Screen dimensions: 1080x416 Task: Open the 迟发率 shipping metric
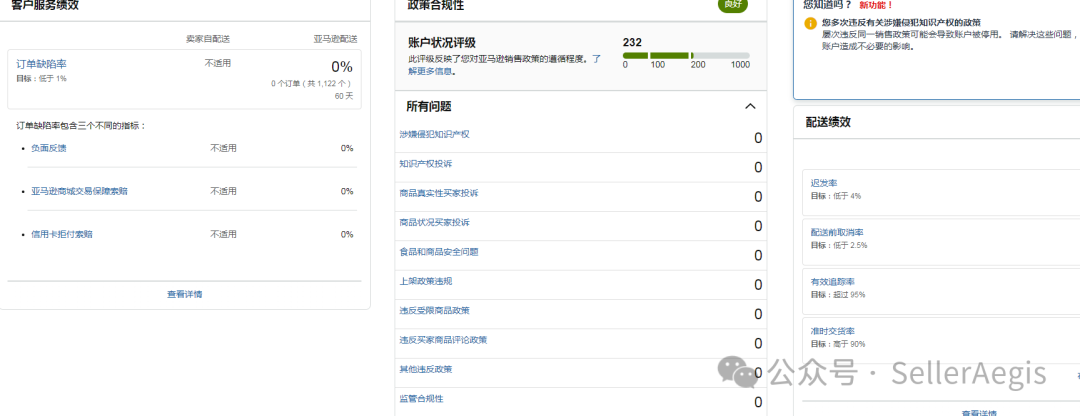click(824, 183)
